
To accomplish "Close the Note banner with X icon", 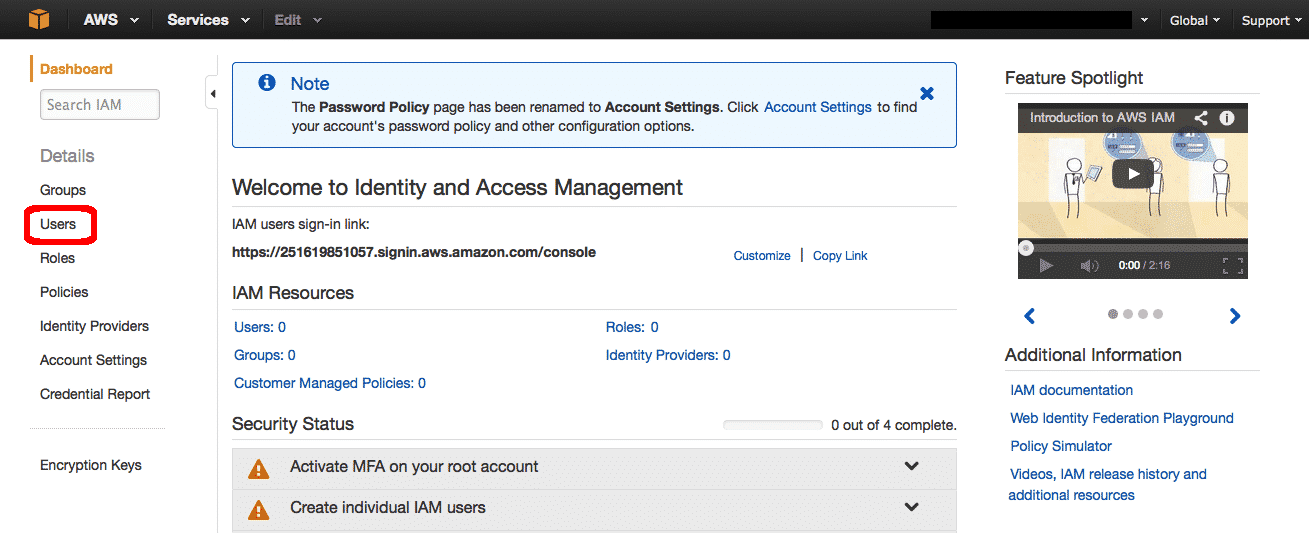I will pyautogui.click(x=927, y=93).
